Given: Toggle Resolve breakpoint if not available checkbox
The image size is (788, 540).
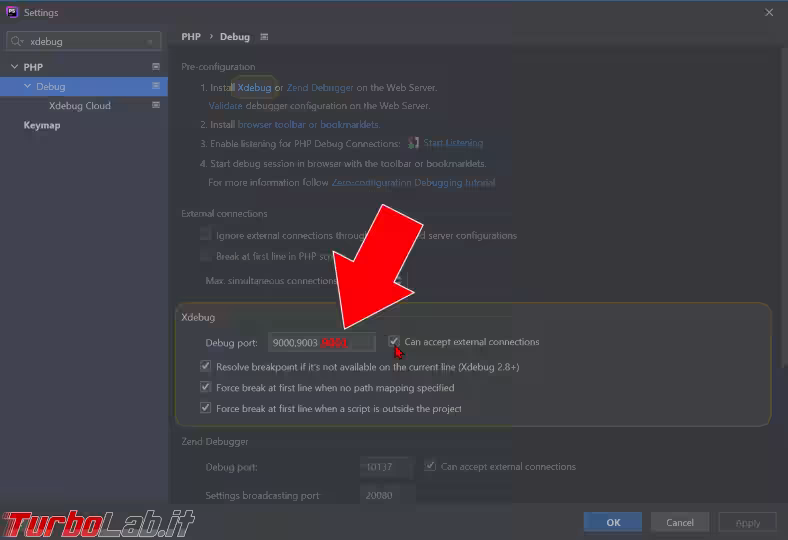Looking at the screenshot, I should pos(205,366).
